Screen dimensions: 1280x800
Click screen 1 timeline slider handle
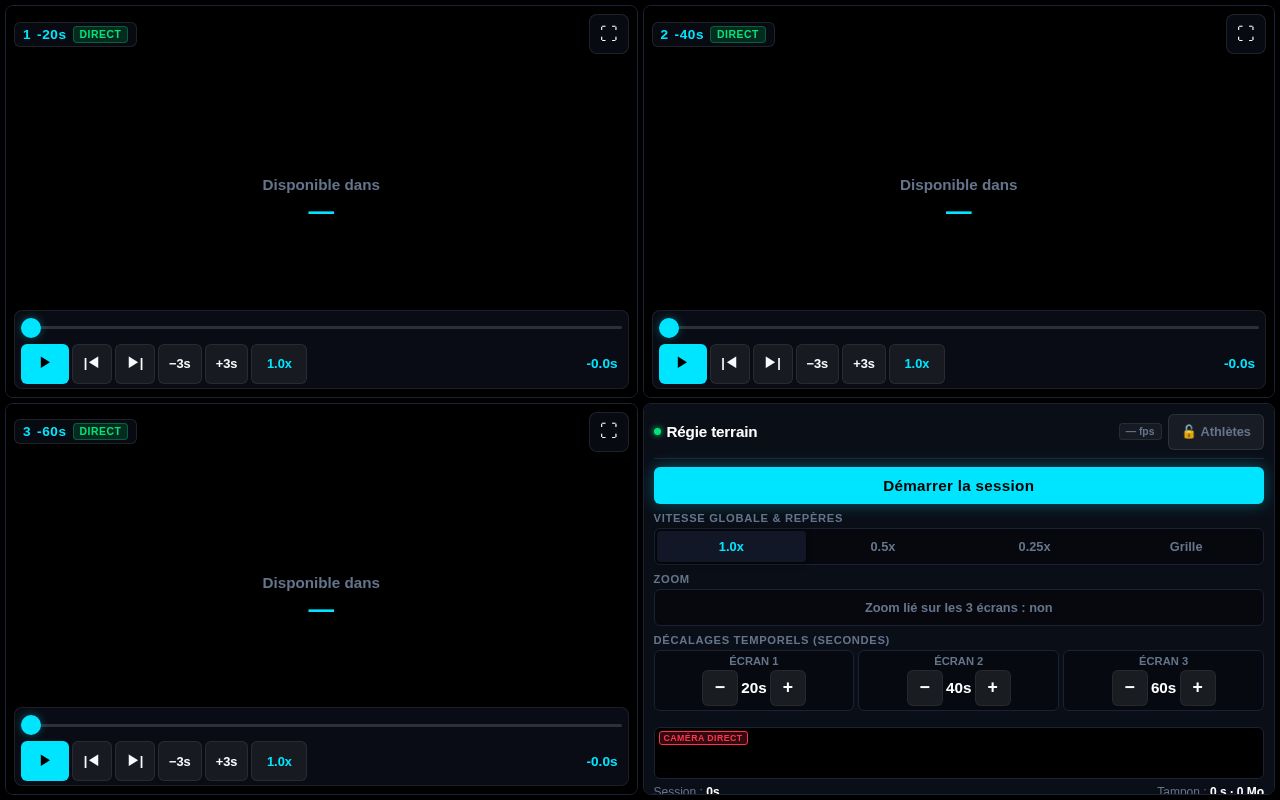click(31, 328)
